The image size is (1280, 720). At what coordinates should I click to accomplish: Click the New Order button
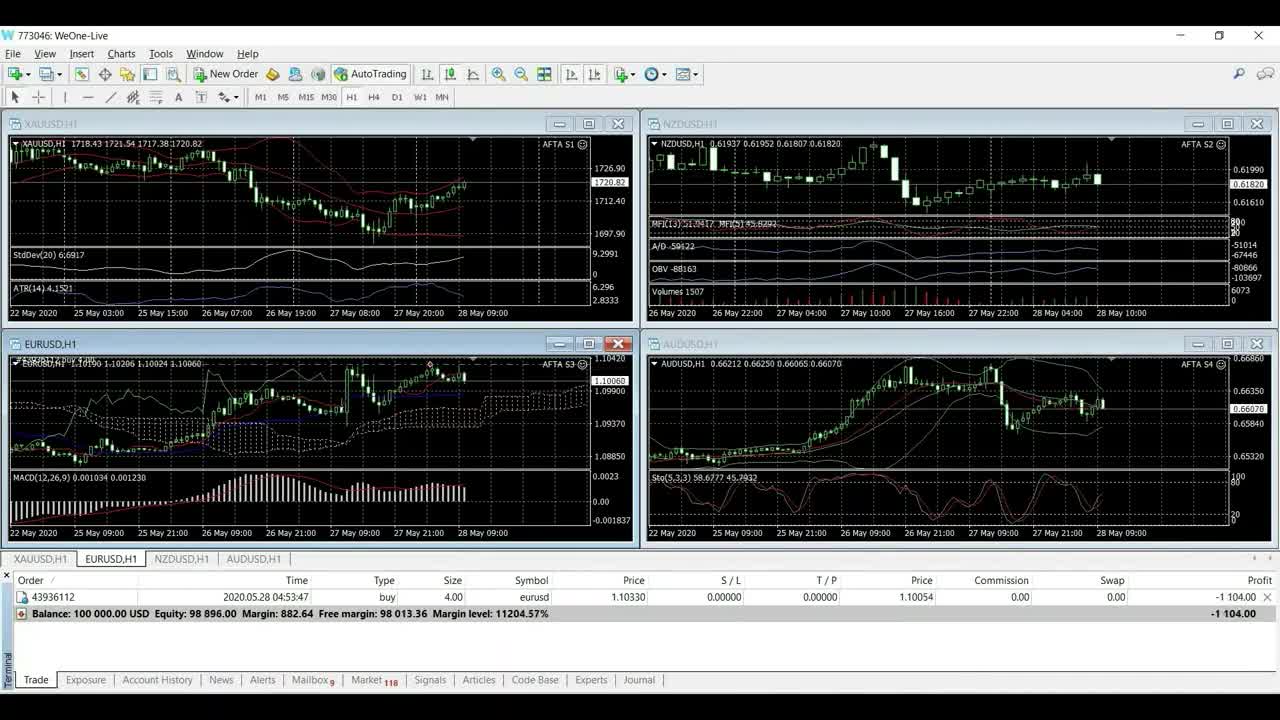tap(226, 74)
